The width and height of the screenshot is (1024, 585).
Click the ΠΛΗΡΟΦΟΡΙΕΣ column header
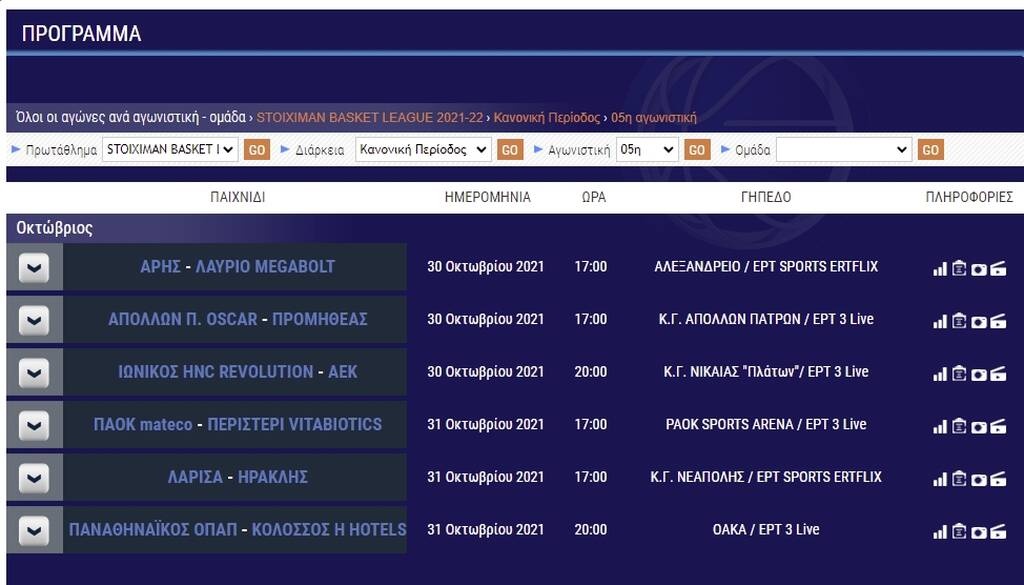(969, 197)
